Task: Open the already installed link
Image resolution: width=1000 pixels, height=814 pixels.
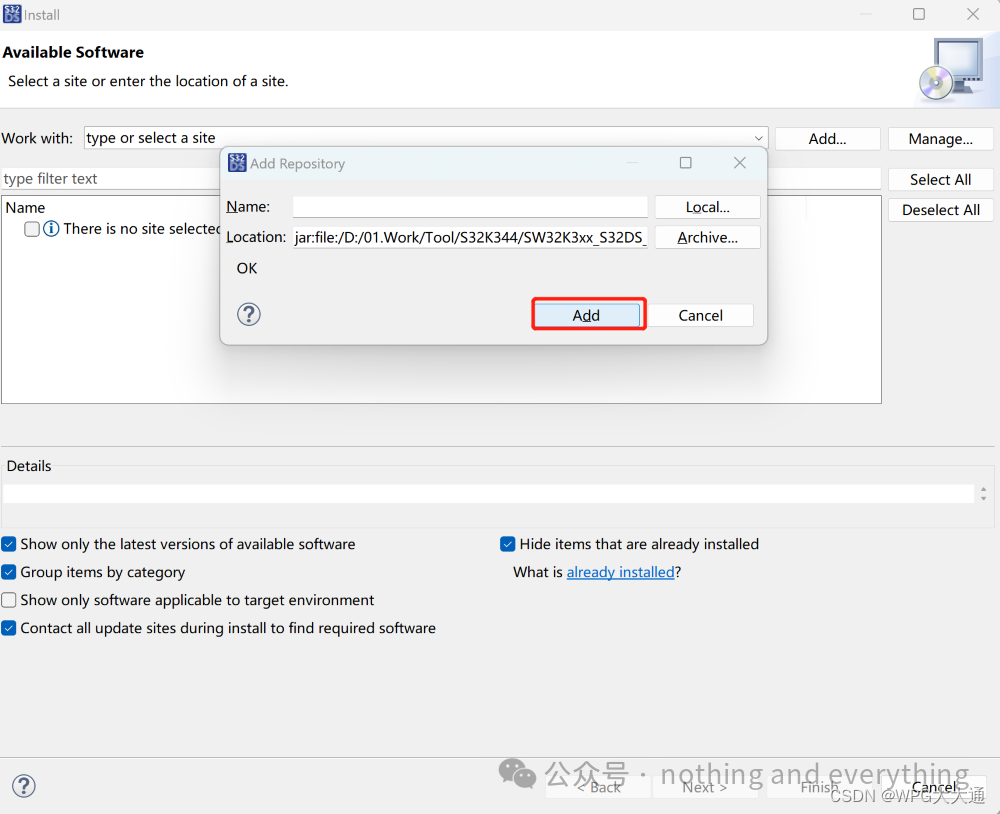Action: point(620,572)
